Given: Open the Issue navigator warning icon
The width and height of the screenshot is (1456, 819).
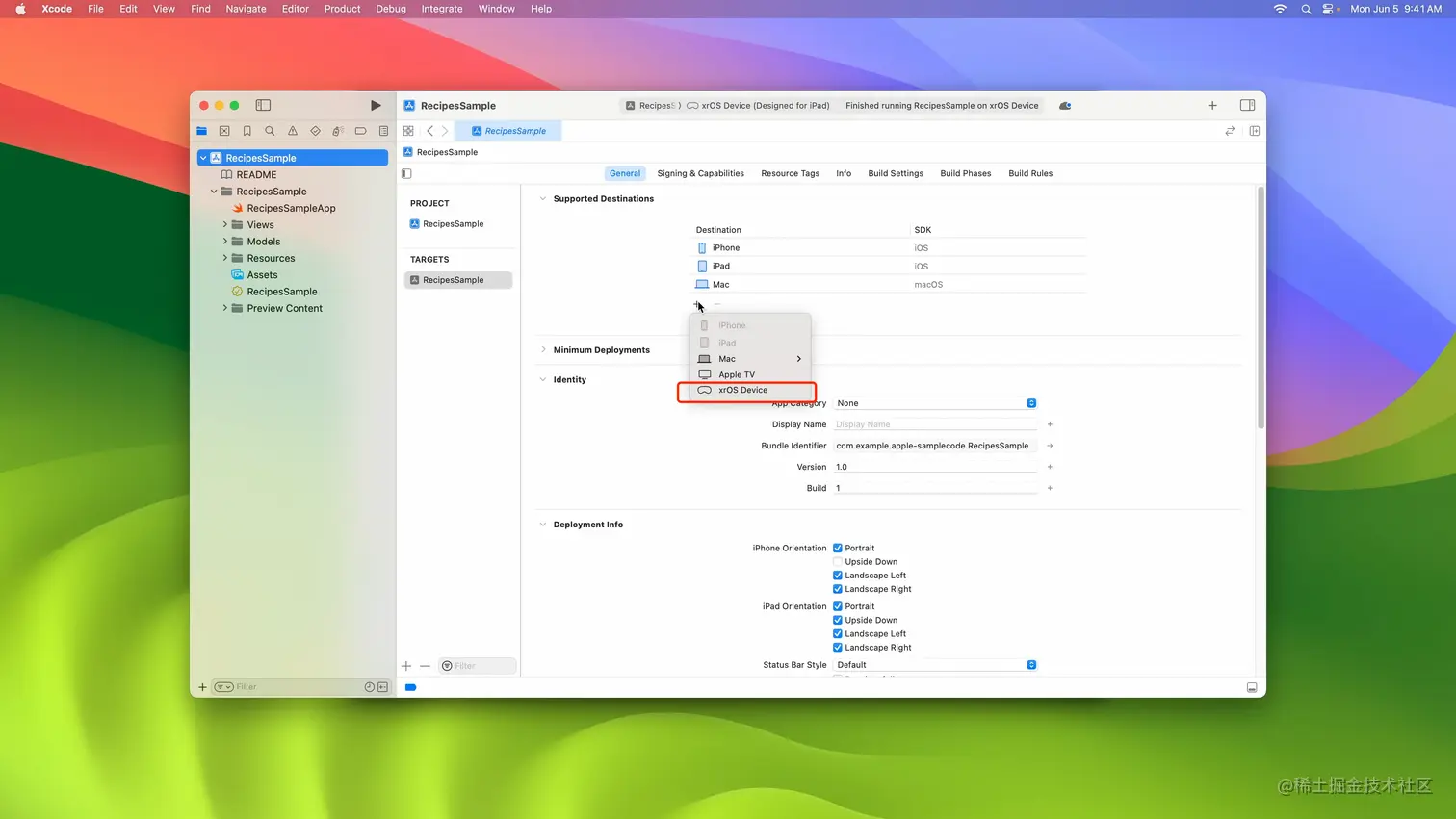Looking at the screenshot, I should click(293, 131).
